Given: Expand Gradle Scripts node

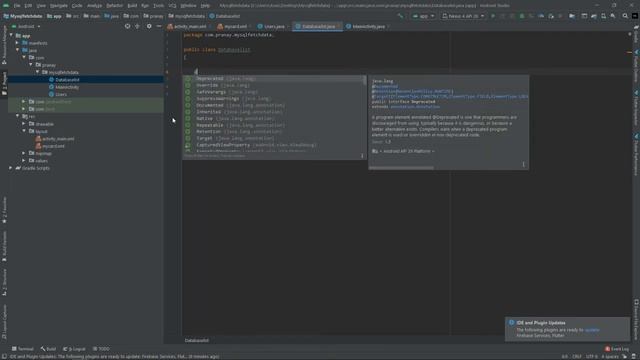Looking at the screenshot, I should coord(11,168).
